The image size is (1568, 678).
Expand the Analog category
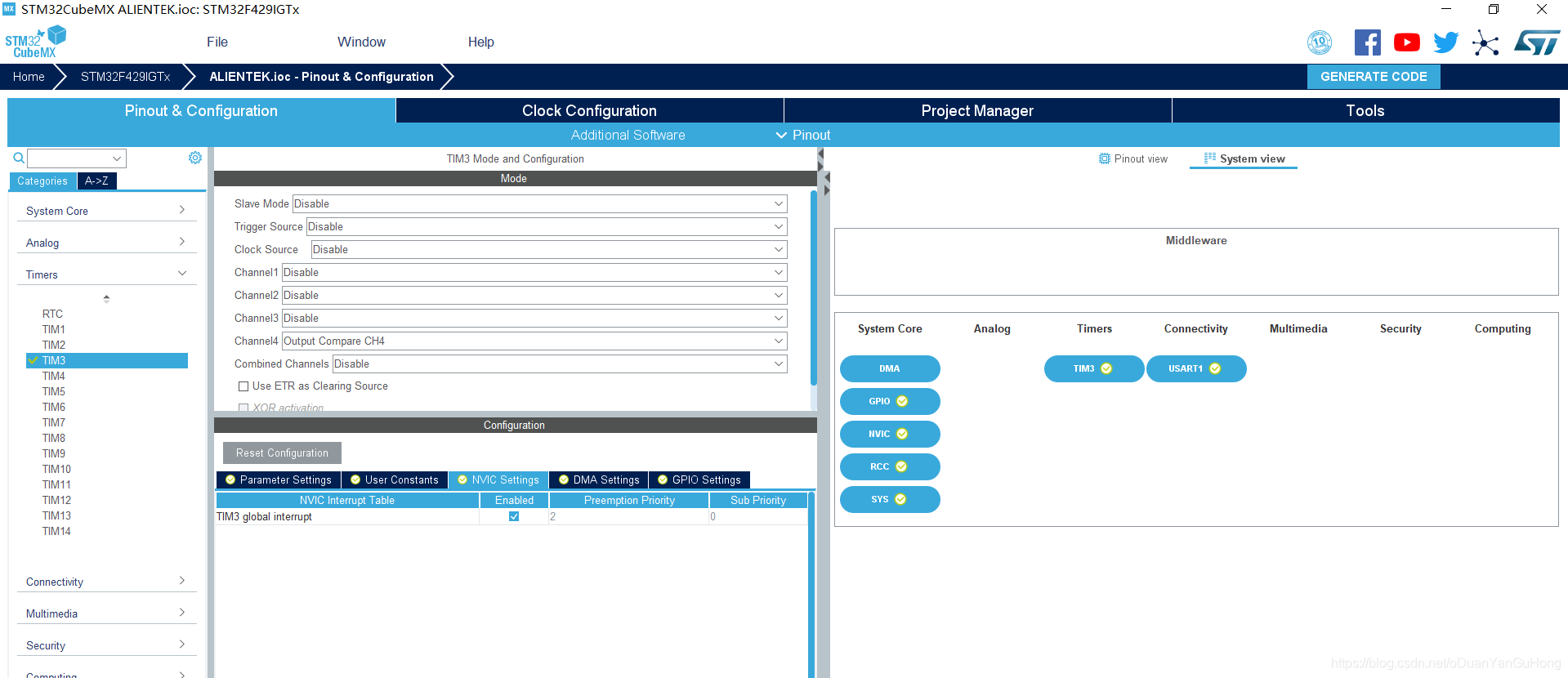pyautogui.click(x=106, y=243)
